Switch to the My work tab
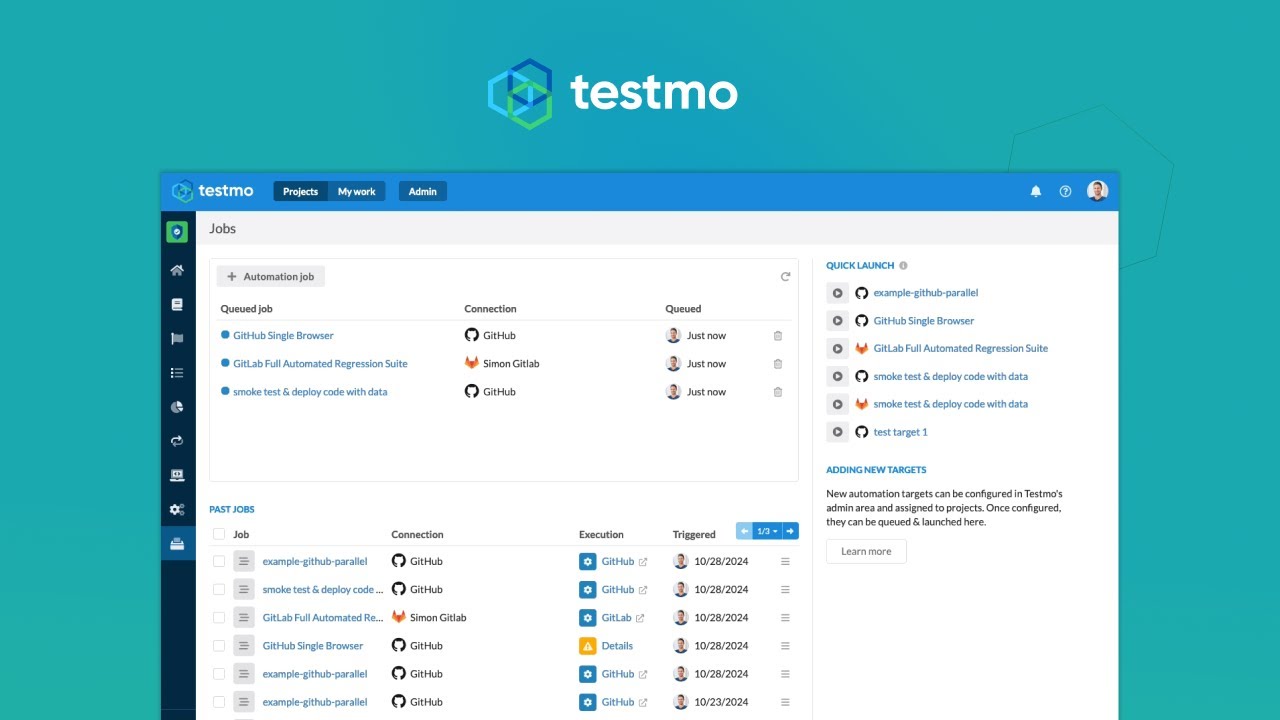This screenshot has height=720, width=1280. pos(357,191)
